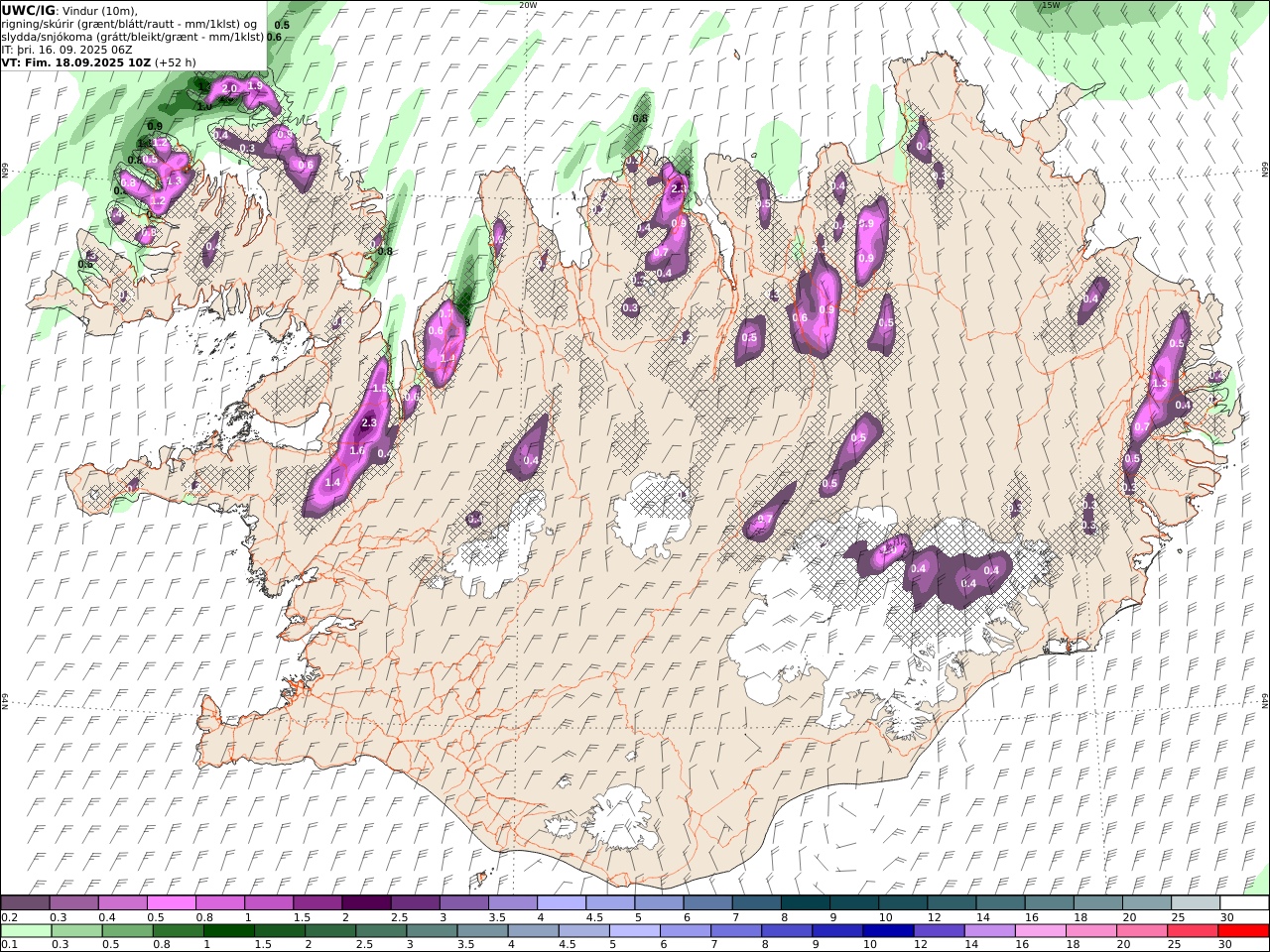Pick dark purple snow swatch between 2 and 2.5
Viewport: 1270px width, 952px height.
pos(366,902)
